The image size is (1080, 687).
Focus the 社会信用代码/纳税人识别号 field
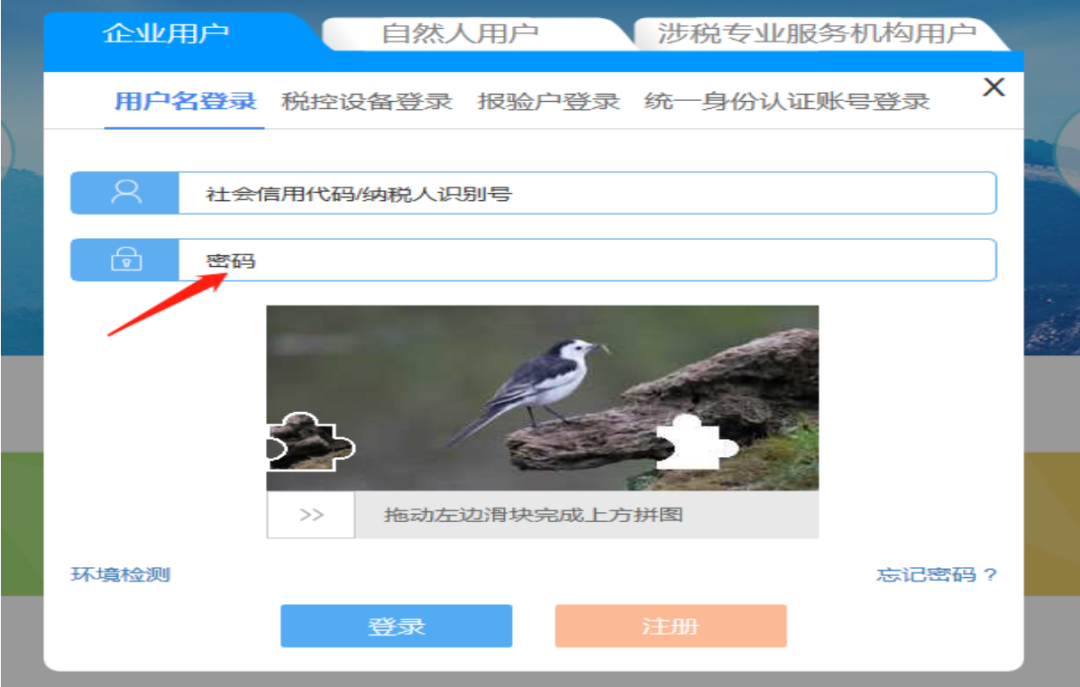point(587,193)
